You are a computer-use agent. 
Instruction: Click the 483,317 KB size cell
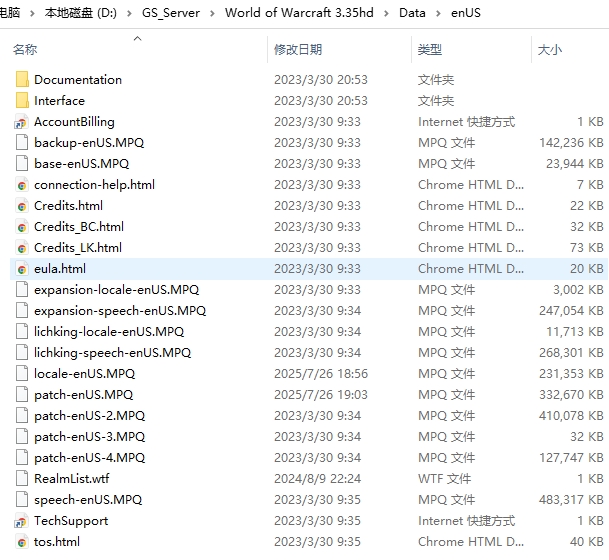click(571, 500)
